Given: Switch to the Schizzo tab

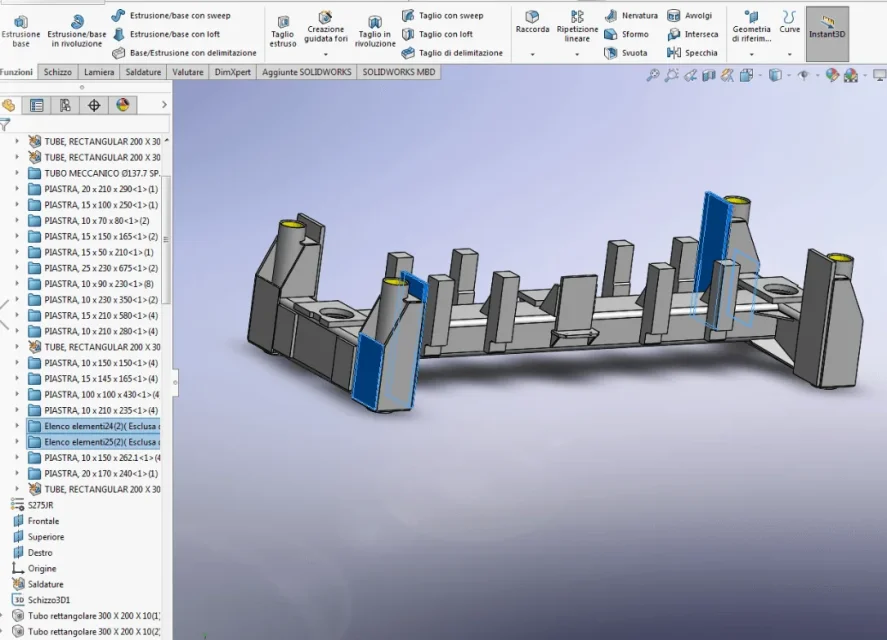Looking at the screenshot, I should [x=58, y=72].
